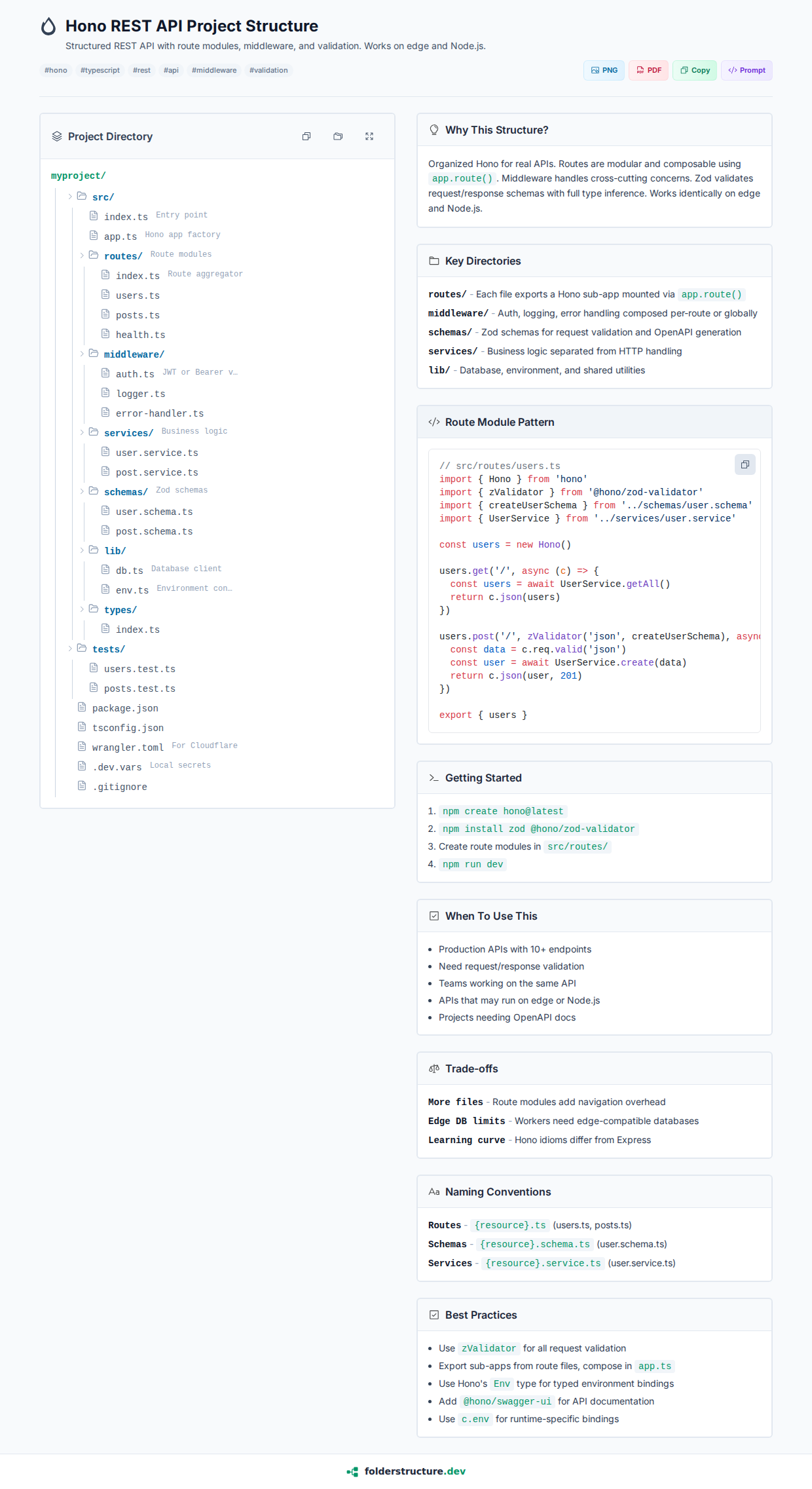Image resolution: width=812 pixels, height=1489 pixels.
Task: Download as PNG button
Action: click(604, 70)
